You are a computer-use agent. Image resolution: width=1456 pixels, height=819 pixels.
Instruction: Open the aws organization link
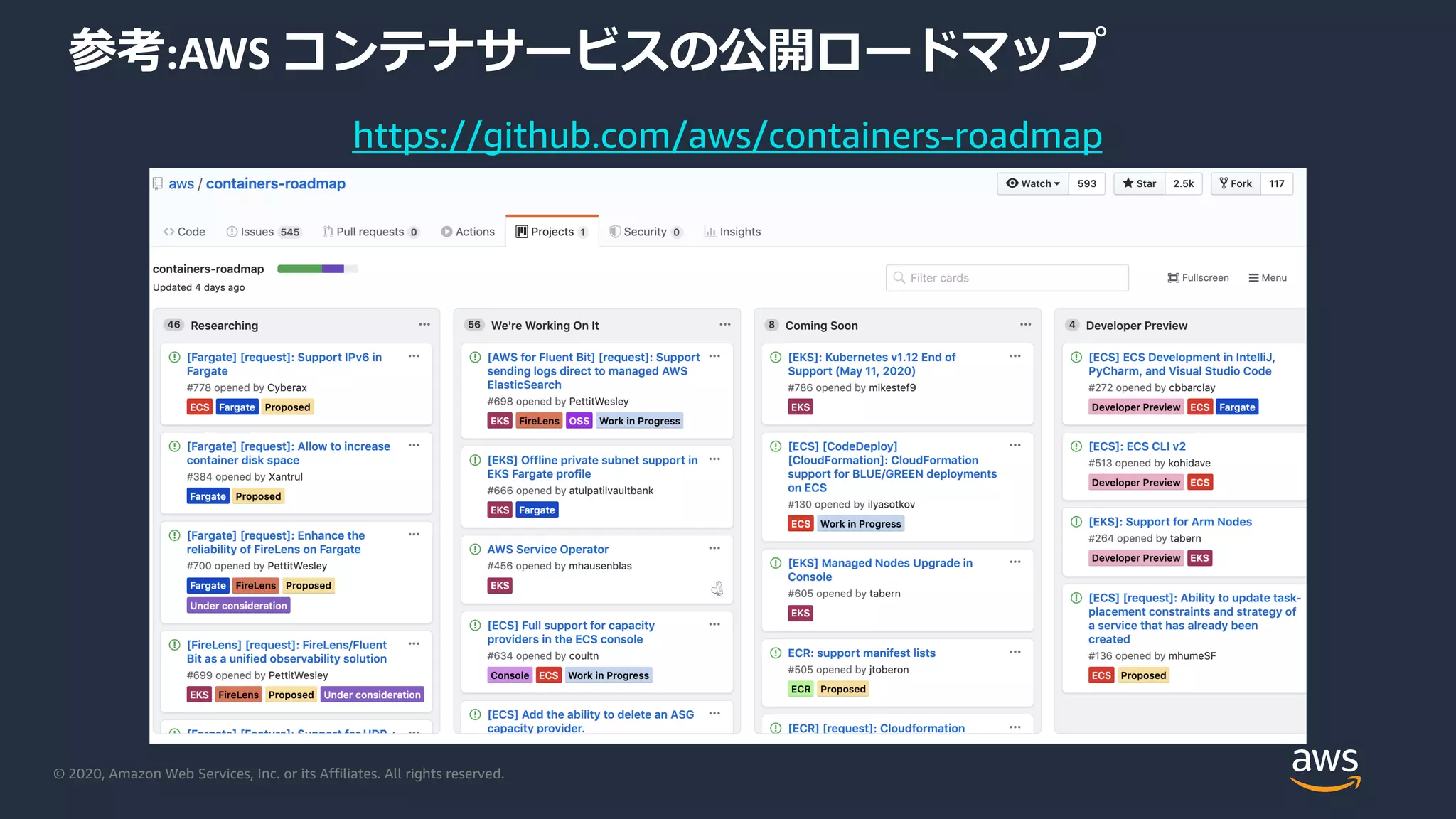181,183
